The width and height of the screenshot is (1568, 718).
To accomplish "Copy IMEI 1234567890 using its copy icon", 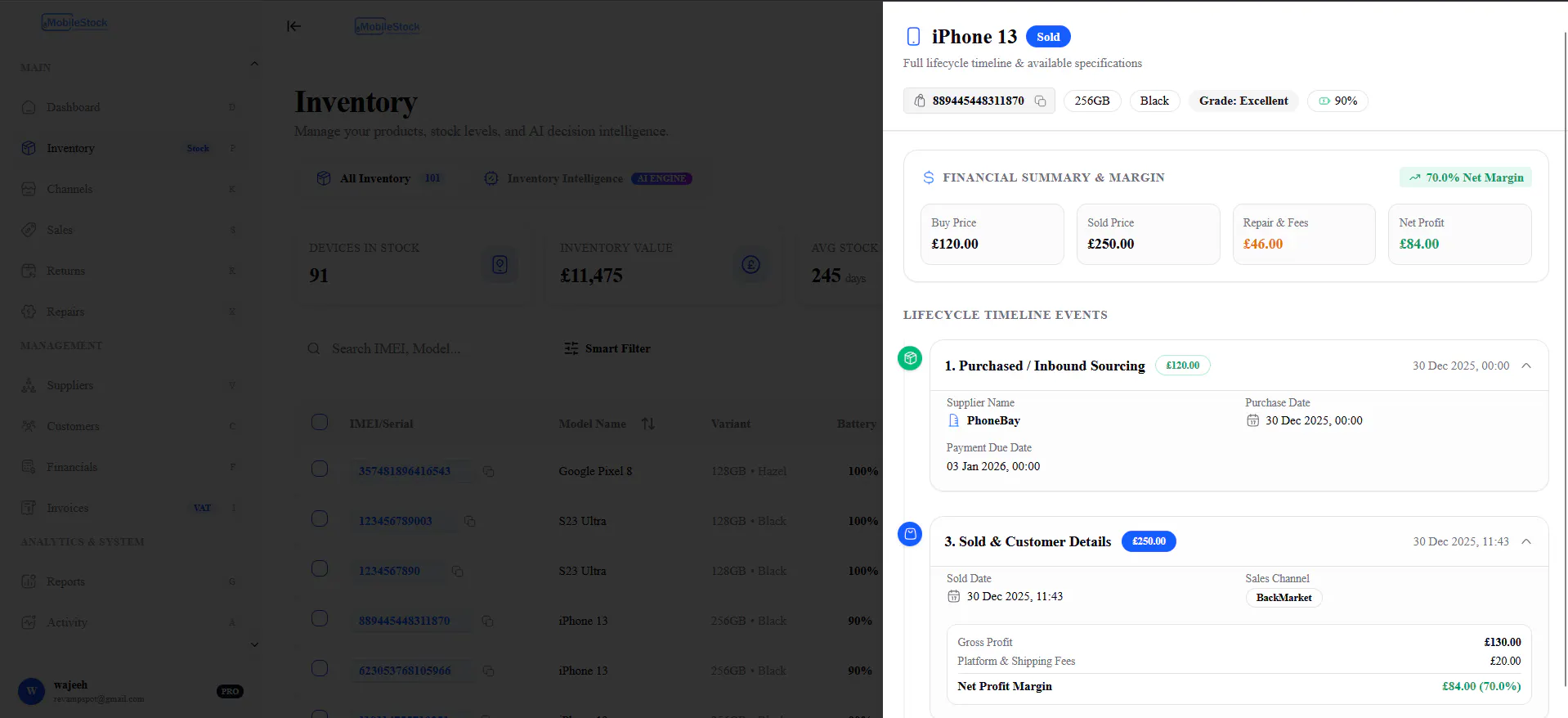I will click(x=458, y=571).
